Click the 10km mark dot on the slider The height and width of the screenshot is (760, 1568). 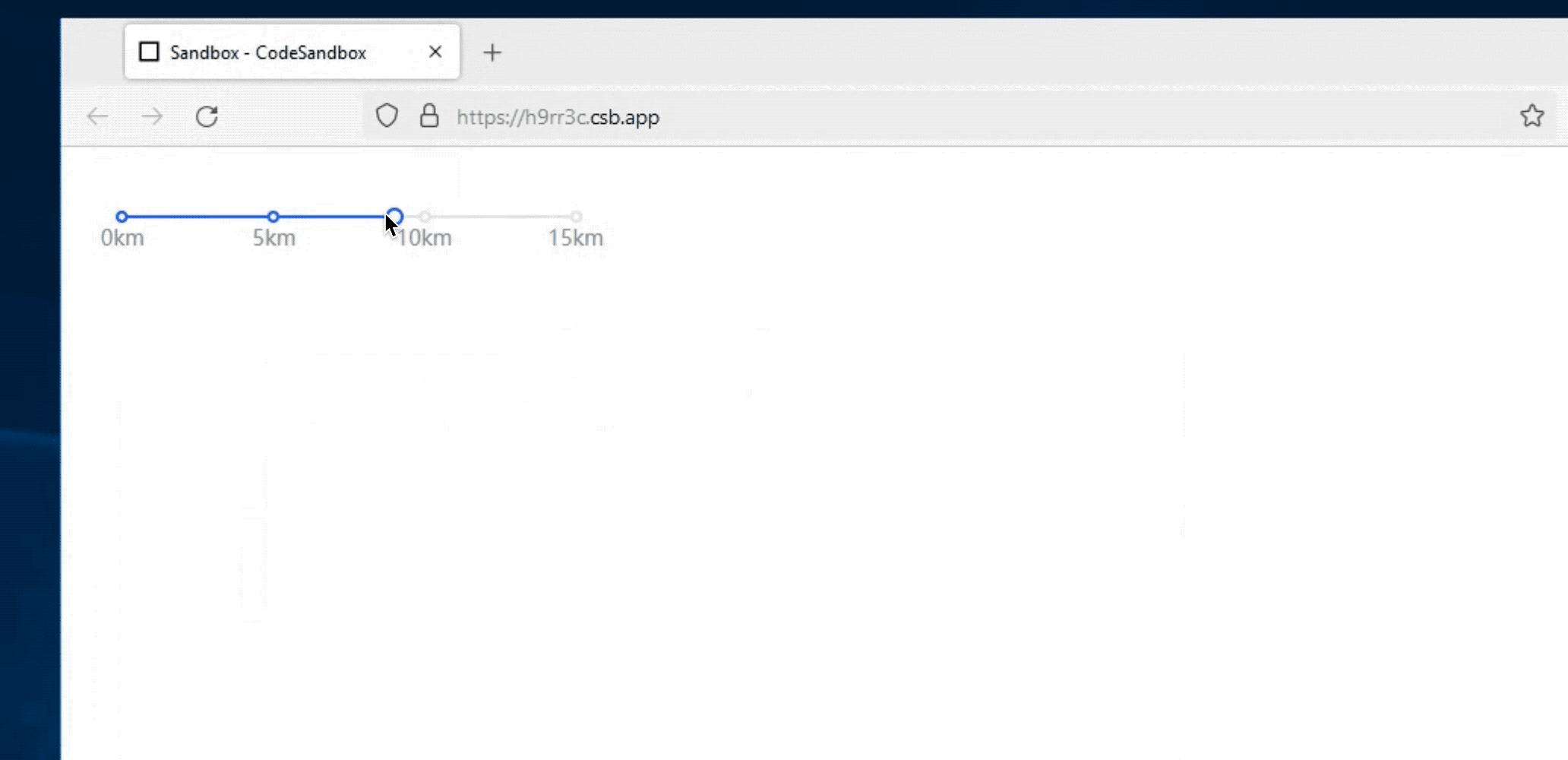pos(424,217)
